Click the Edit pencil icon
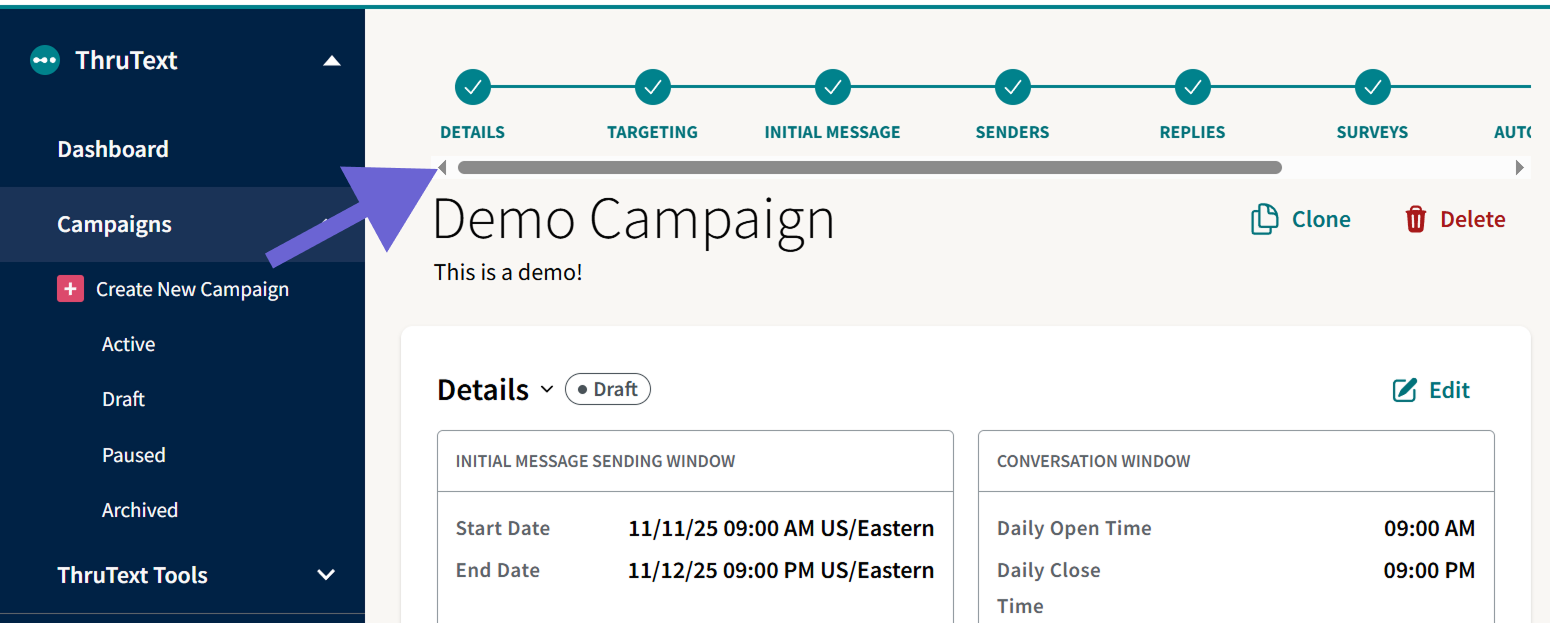This screenshot has width=1550, height=623. pos(1405,390)
